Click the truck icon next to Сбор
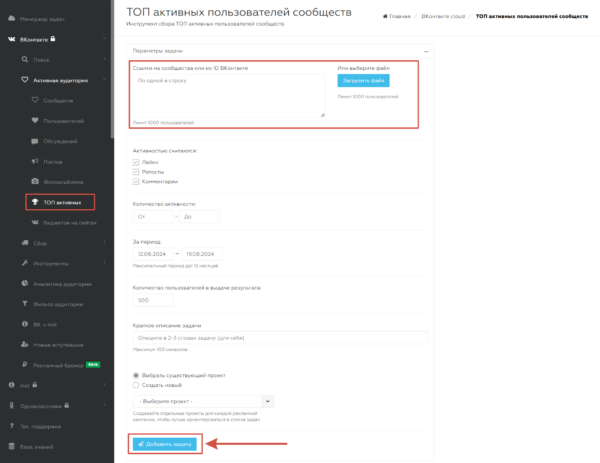 click(25, 243)
